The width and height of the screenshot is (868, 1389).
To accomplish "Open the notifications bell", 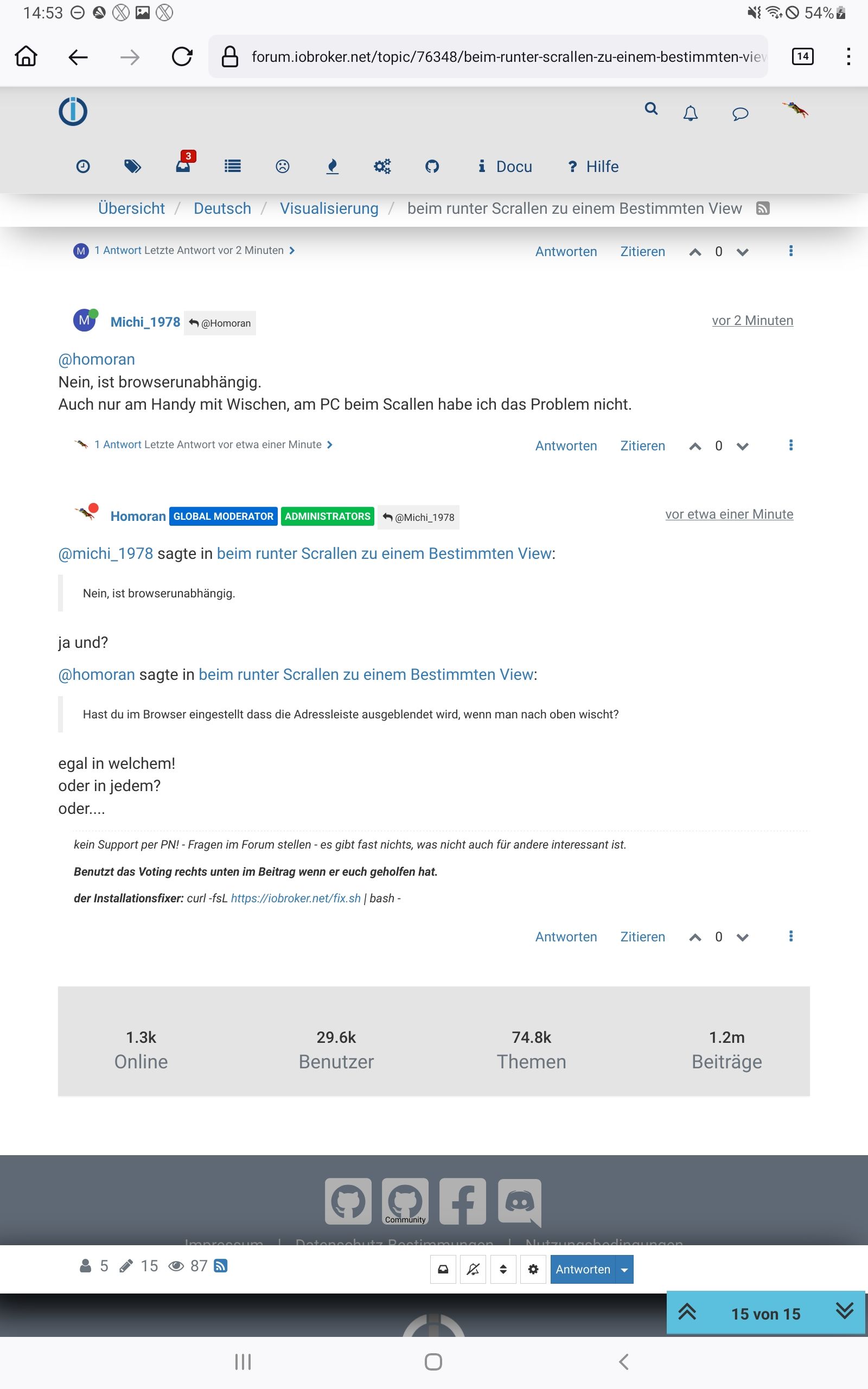I will pyautogui.click(x=690, y=113).
